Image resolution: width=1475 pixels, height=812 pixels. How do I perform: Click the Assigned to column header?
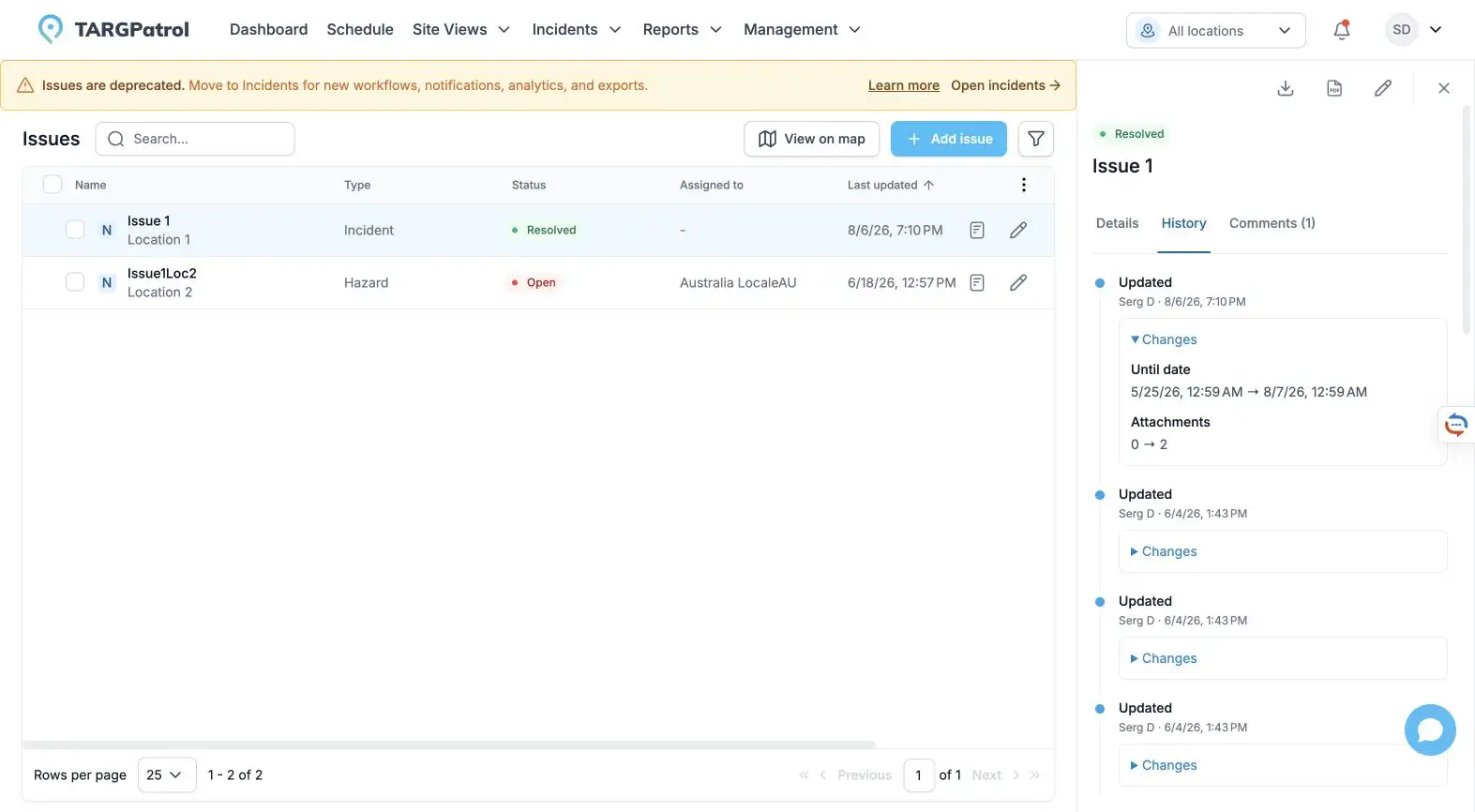coord(712,185)
